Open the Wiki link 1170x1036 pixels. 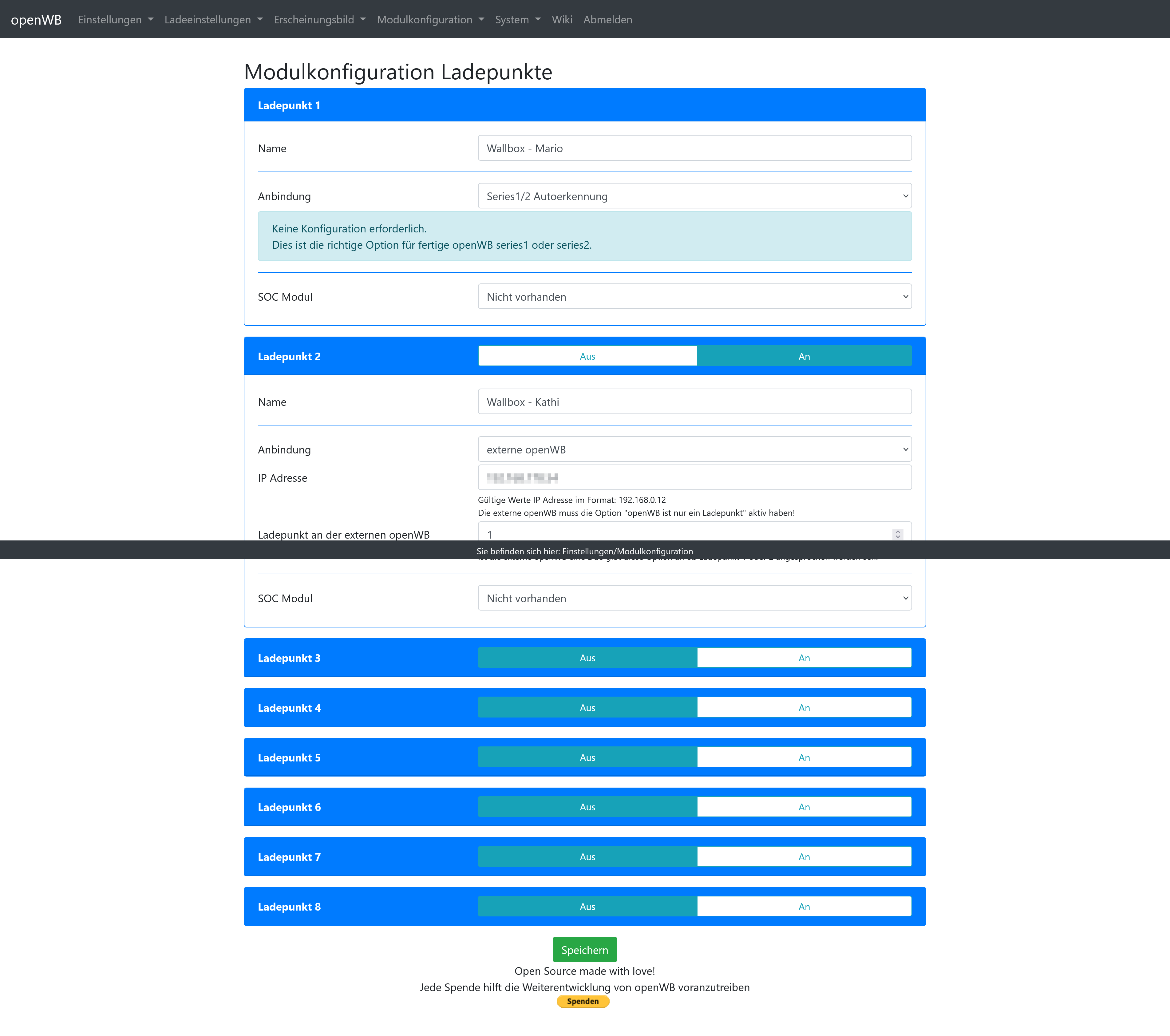coord(562,19)
